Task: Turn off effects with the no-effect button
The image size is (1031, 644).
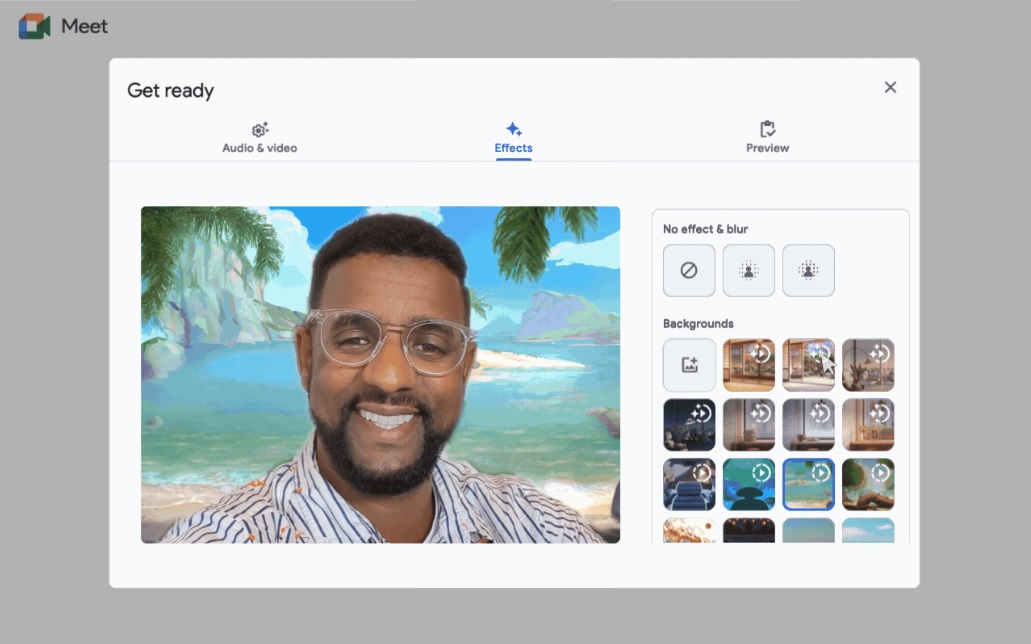Action: 689,270
